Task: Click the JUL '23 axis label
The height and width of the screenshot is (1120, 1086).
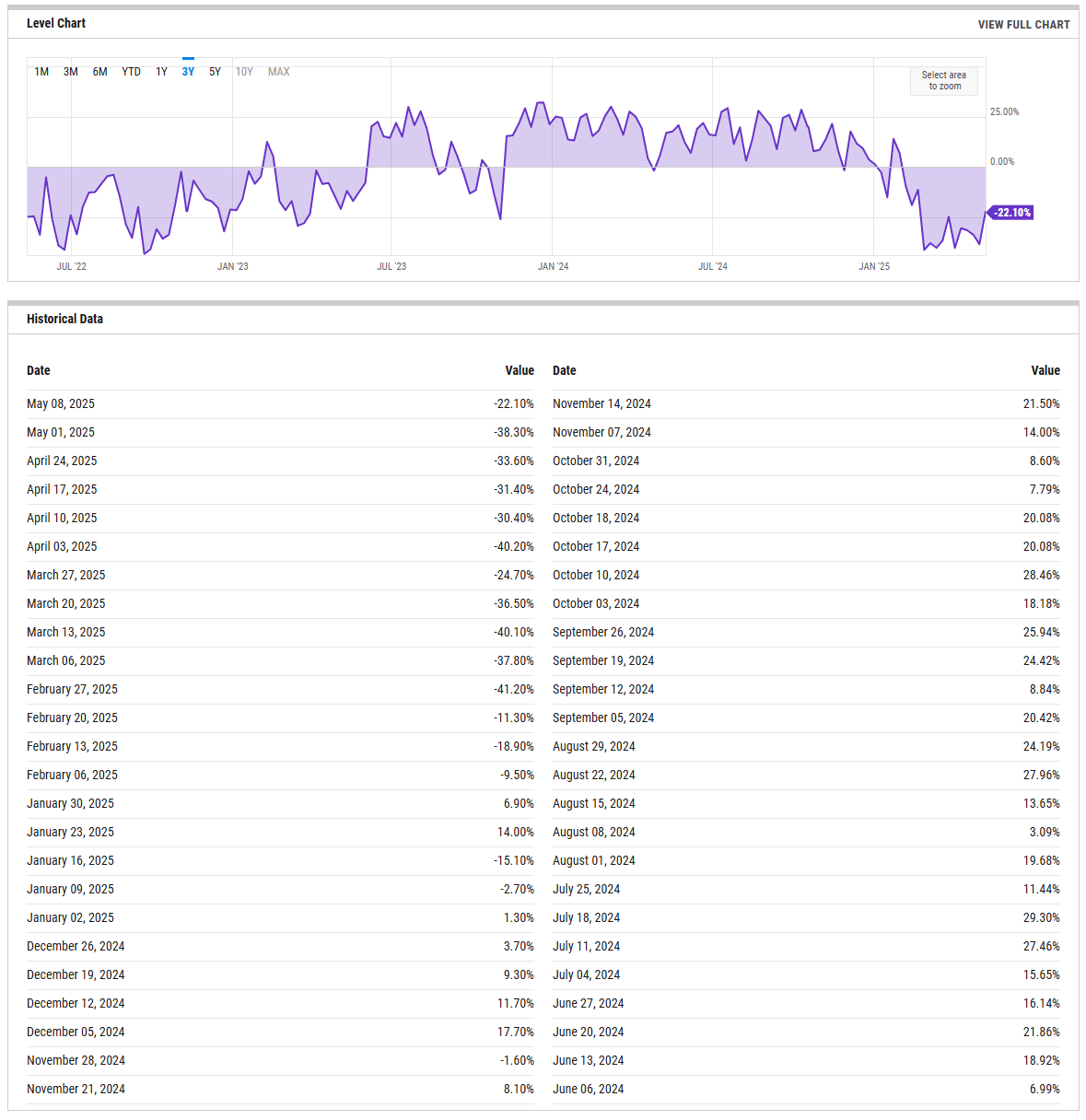Action: 391,266
